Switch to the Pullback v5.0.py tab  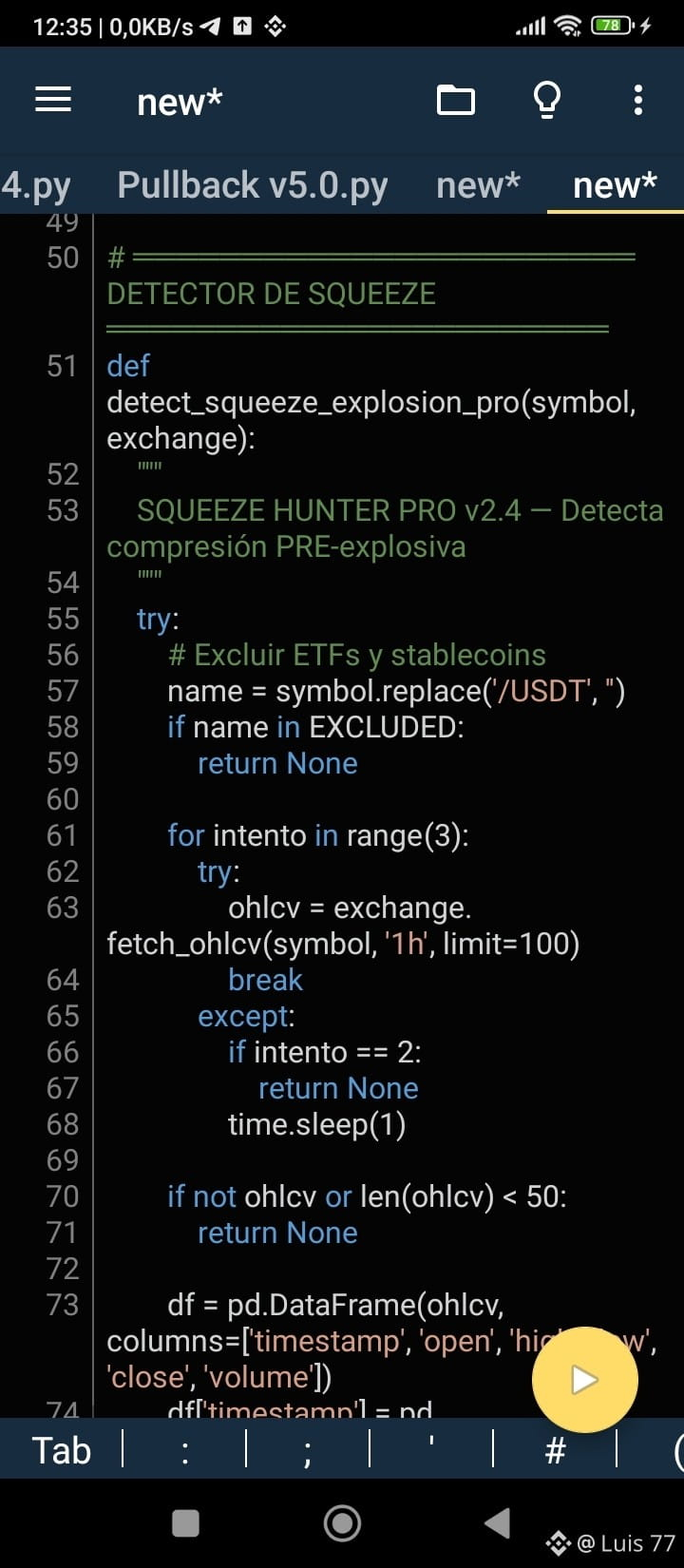pyautogui.click(x=253, y=184)
